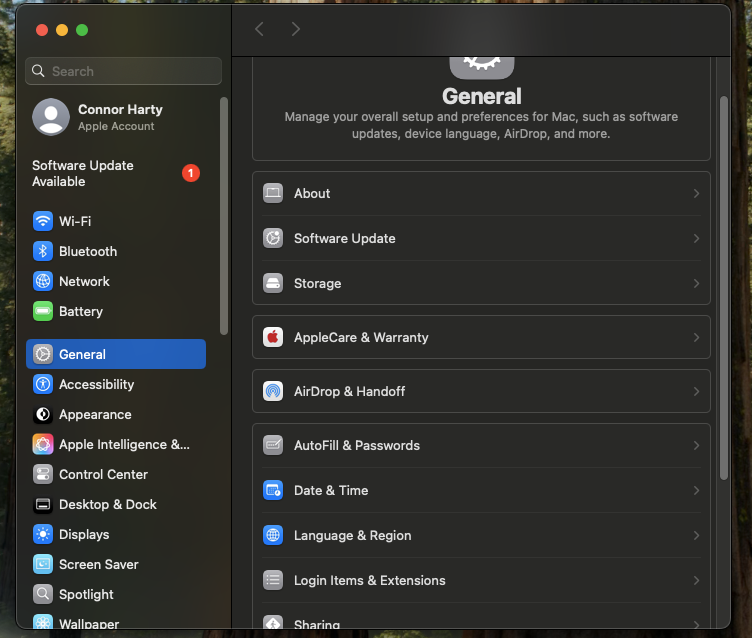The height and width of the screenshot is (638, 752).
Task: Click the Date & Time calendar icon
Action: (x=273, y=490)
